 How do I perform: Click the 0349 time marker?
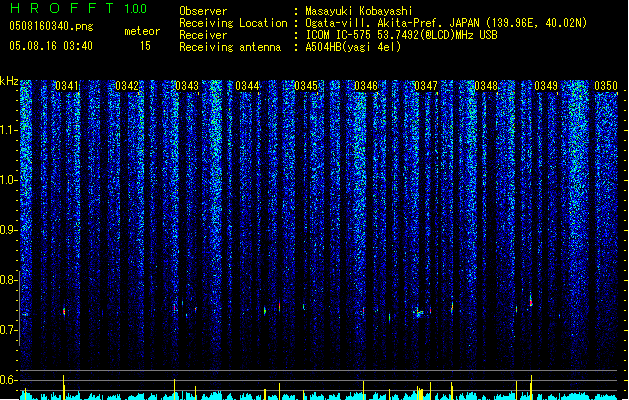[546, 86]
